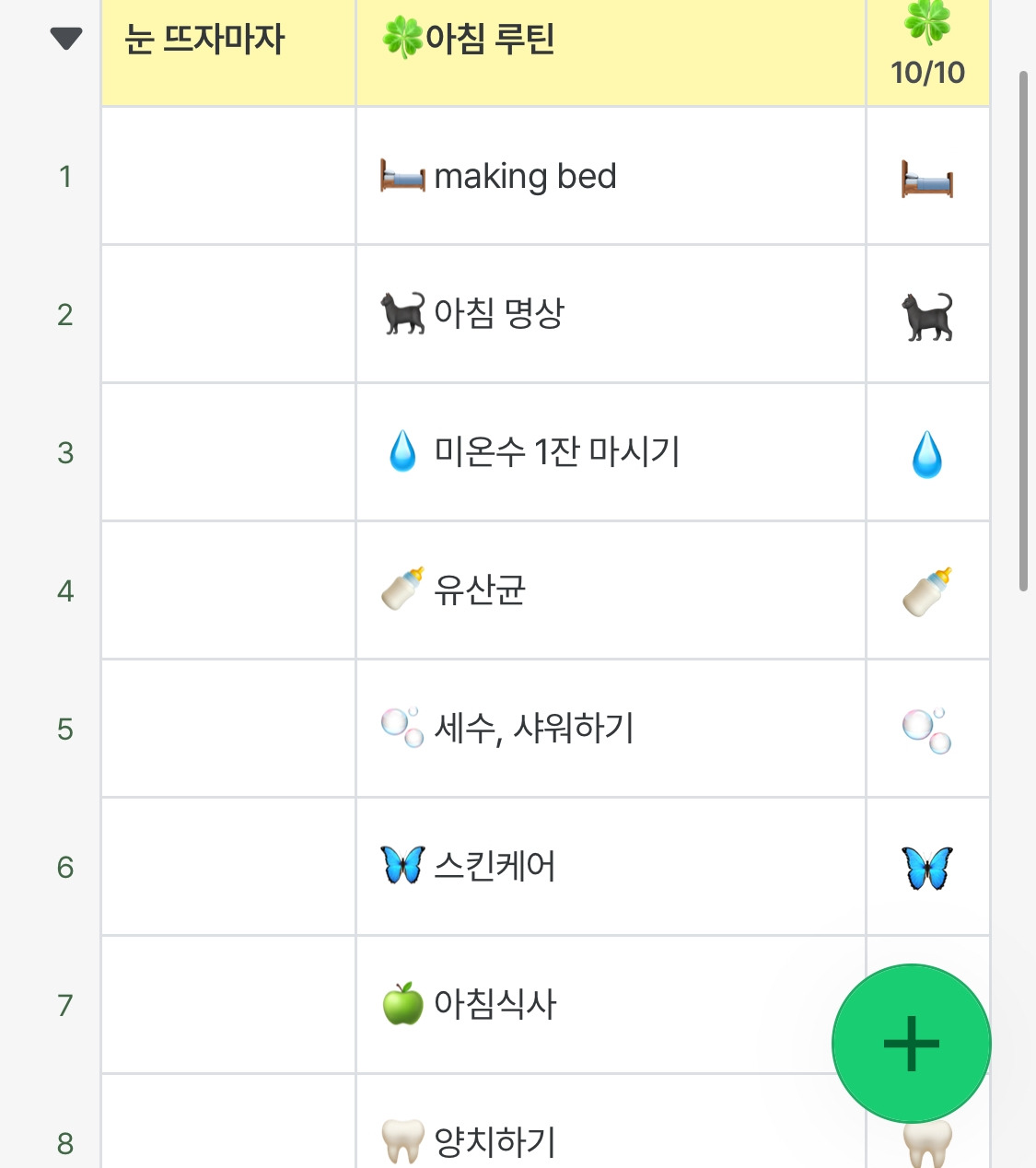
Task: Click the four-leaf clover 10/10 column header
Action: point(928,52)
